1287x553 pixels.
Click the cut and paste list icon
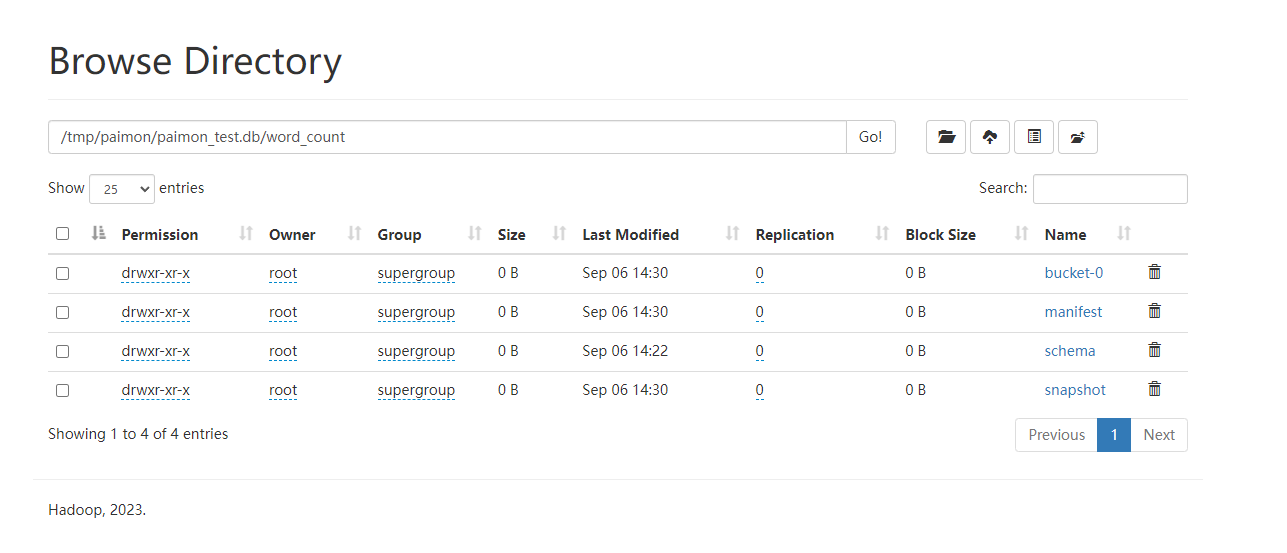1034,137
